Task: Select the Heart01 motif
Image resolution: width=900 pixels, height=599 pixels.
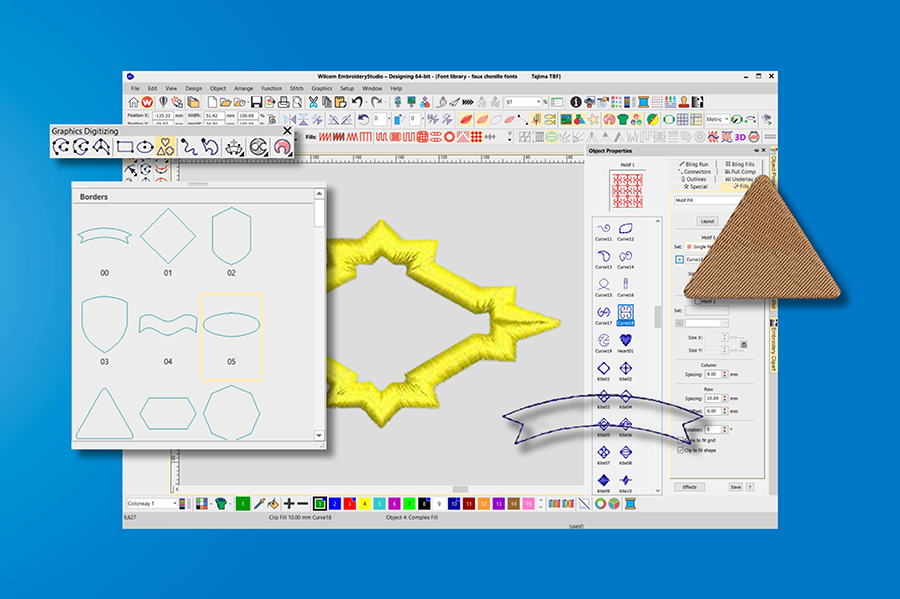Action: (x=626, y=340)
